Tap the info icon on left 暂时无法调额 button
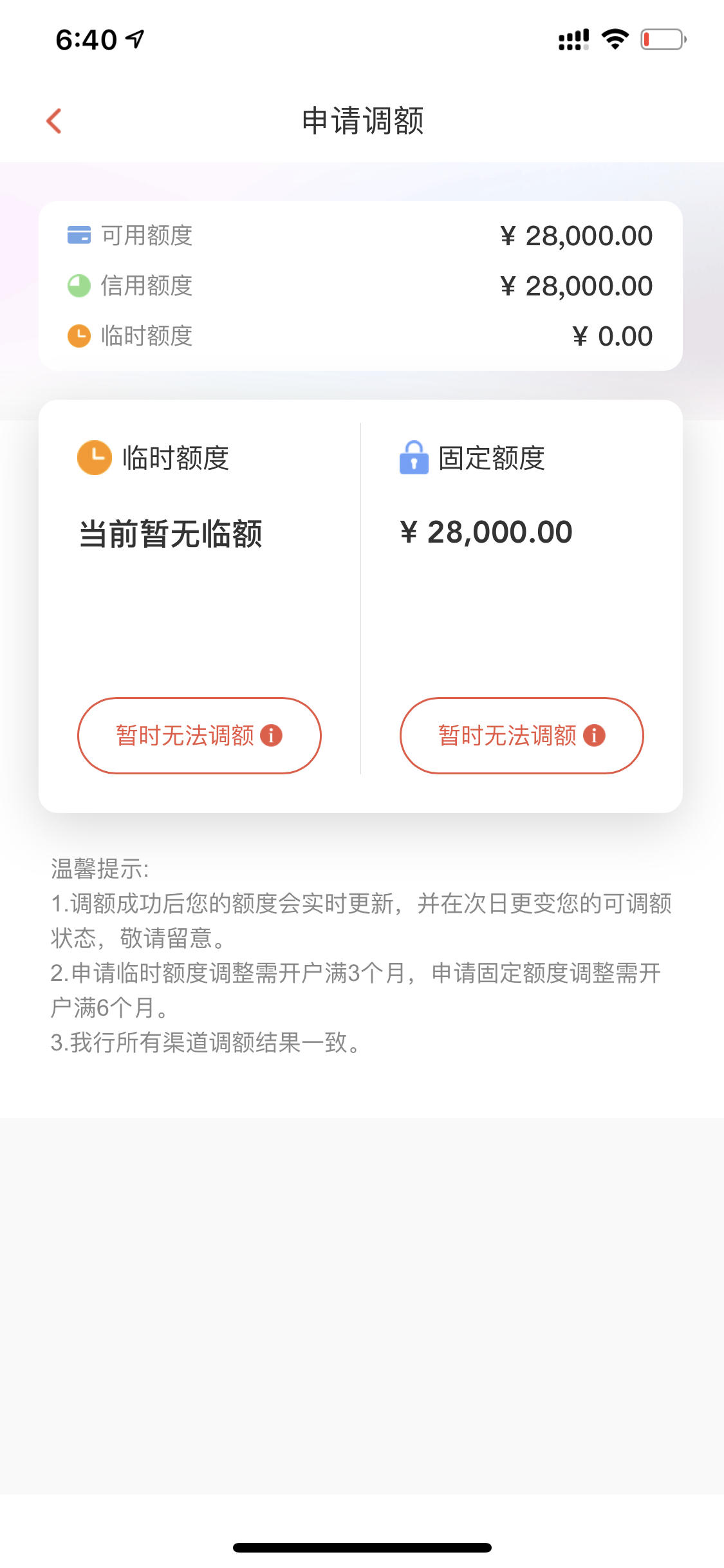724x1568 pixels. click(x=271, y=735)
